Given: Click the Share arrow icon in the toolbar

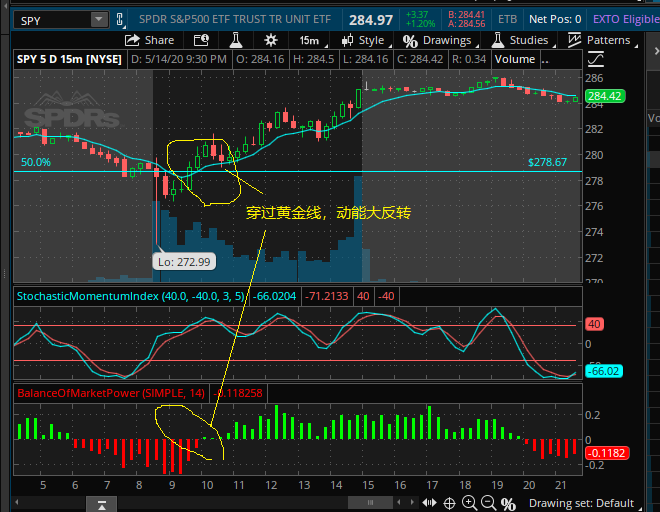Looking at the screenshot, I should 132,40.
